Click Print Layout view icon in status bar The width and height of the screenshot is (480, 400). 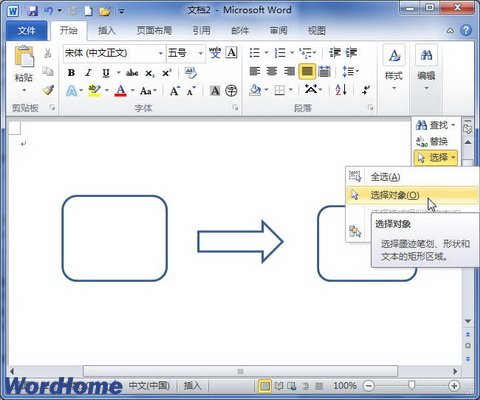pyautogui.click(x=265, y=386)
